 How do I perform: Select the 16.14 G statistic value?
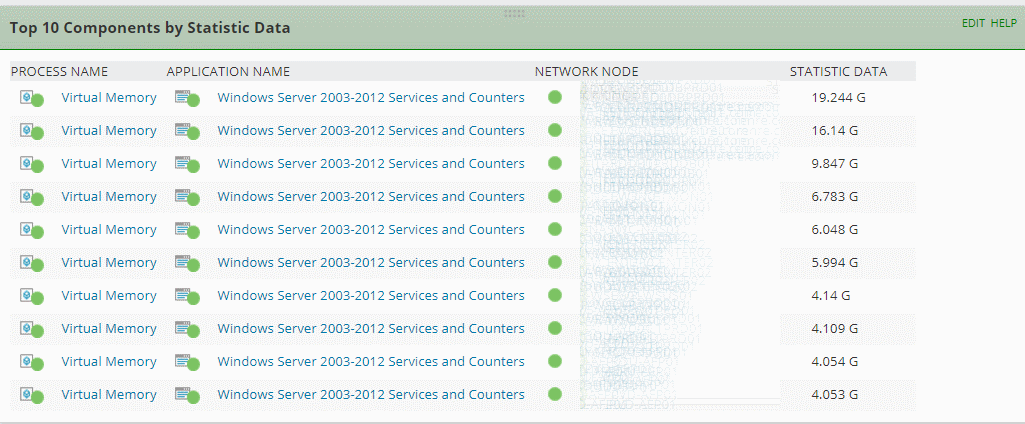click(x=835, y=131)
